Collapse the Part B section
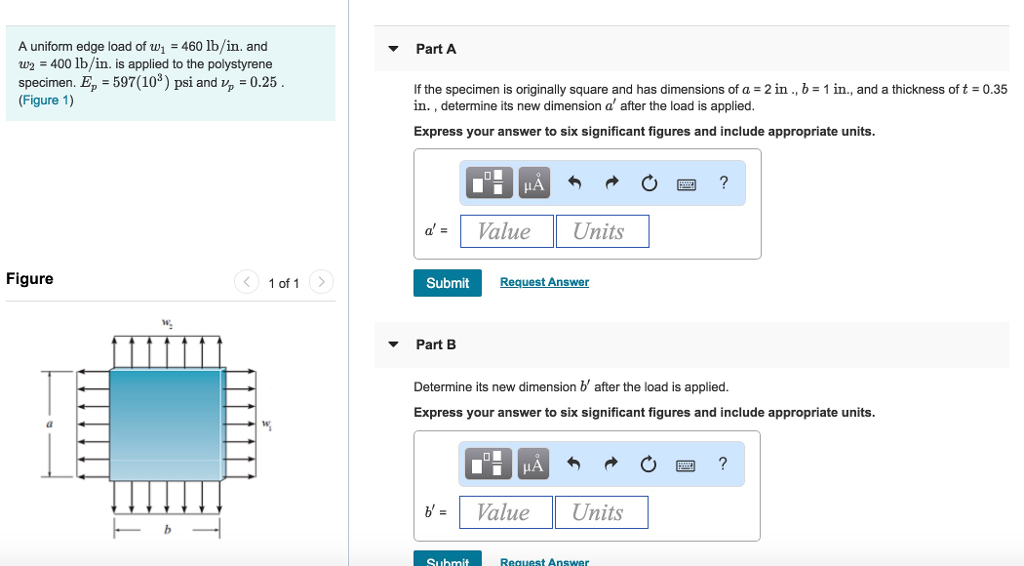The image size is (1024, 566). pyautogui.click(x=394, y=344)
